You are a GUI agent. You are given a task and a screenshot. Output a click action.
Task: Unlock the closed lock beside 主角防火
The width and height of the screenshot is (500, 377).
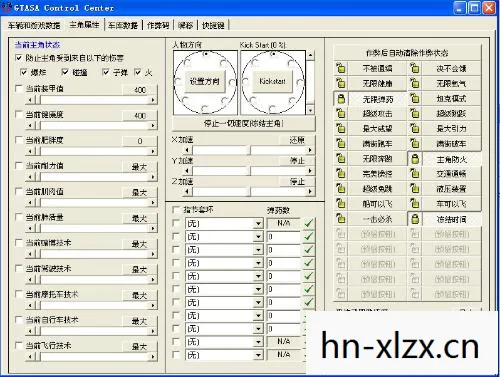415,159
